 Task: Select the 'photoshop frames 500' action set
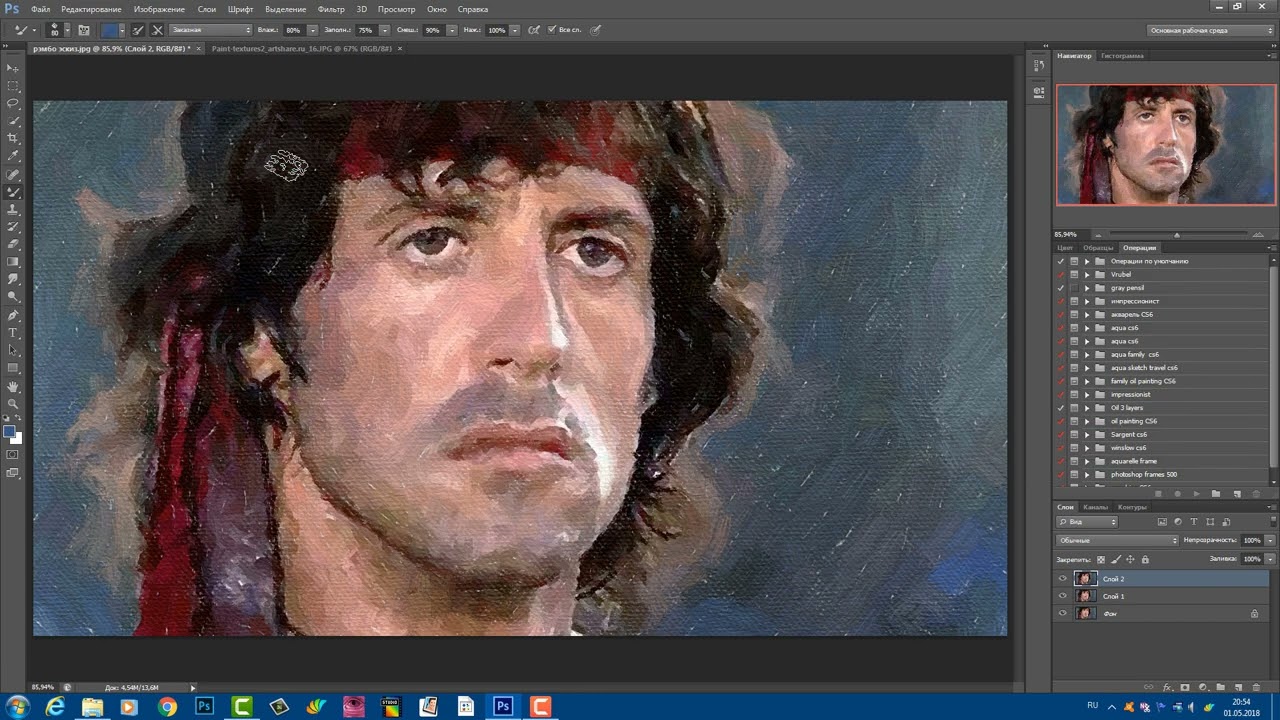[x=1143, y=474]
